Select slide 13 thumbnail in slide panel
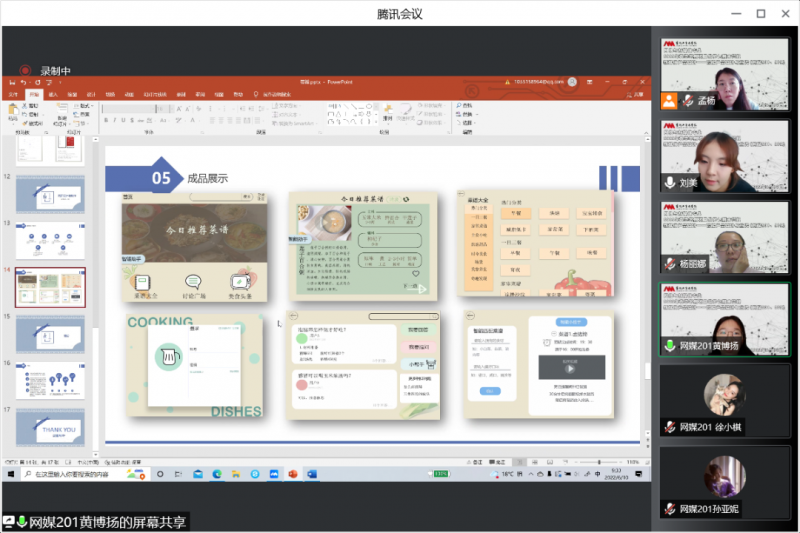Screen dimensions: 800x533 (50, 240)
